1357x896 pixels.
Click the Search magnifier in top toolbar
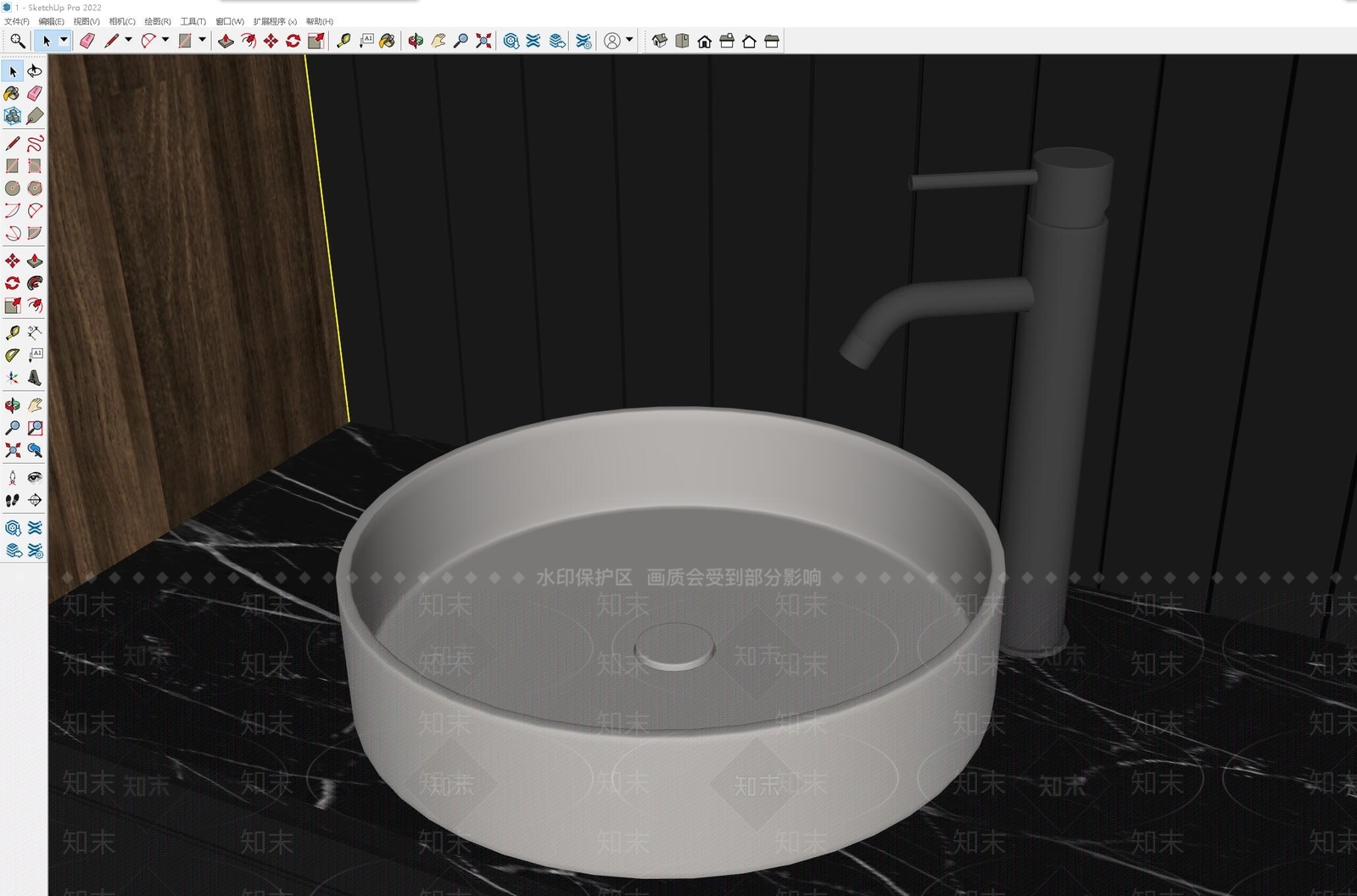coord(17,41)
